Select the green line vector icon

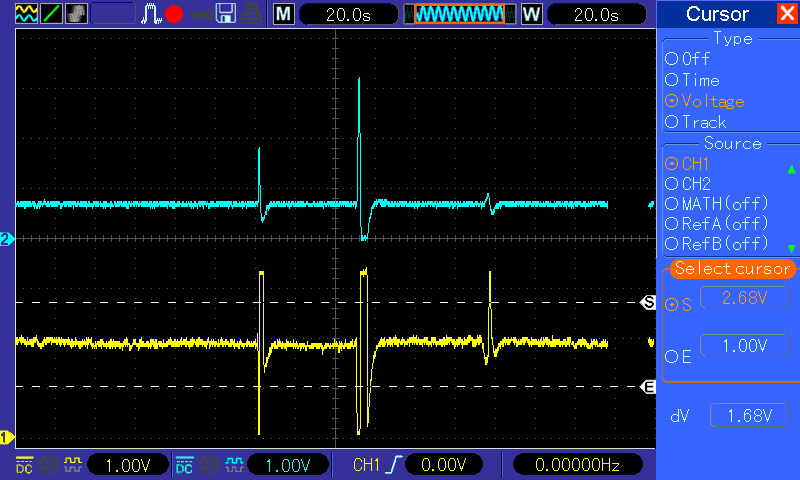[51, 14]
